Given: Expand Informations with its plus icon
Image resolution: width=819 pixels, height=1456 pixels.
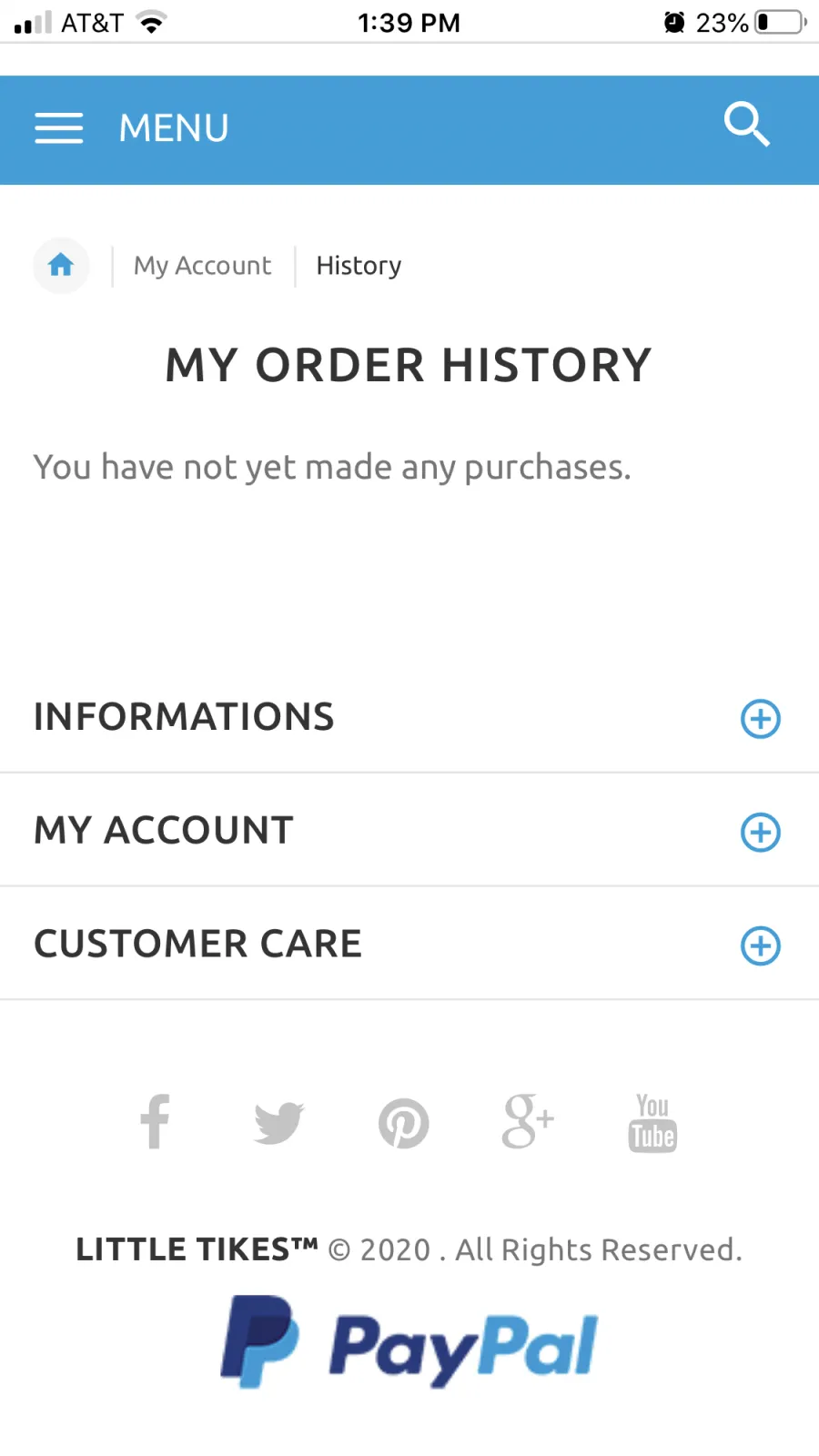Looking at the screenshot, I should (761, 719).
